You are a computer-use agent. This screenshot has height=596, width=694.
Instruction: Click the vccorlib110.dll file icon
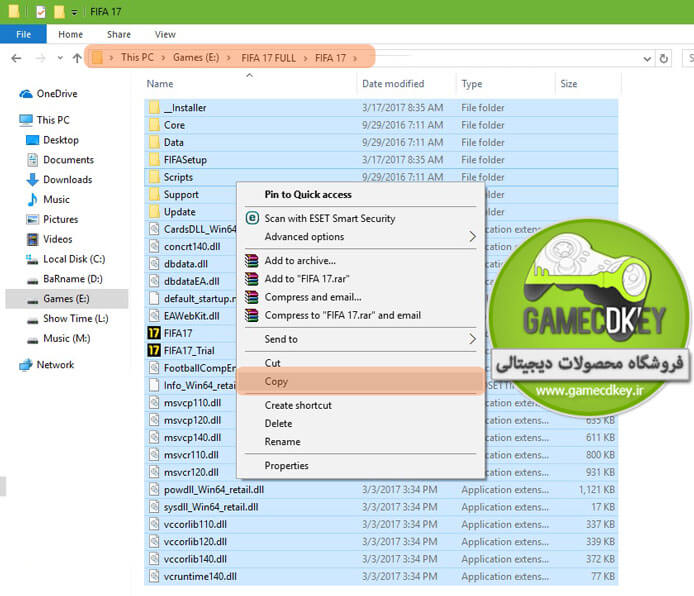tap(154, 524)
